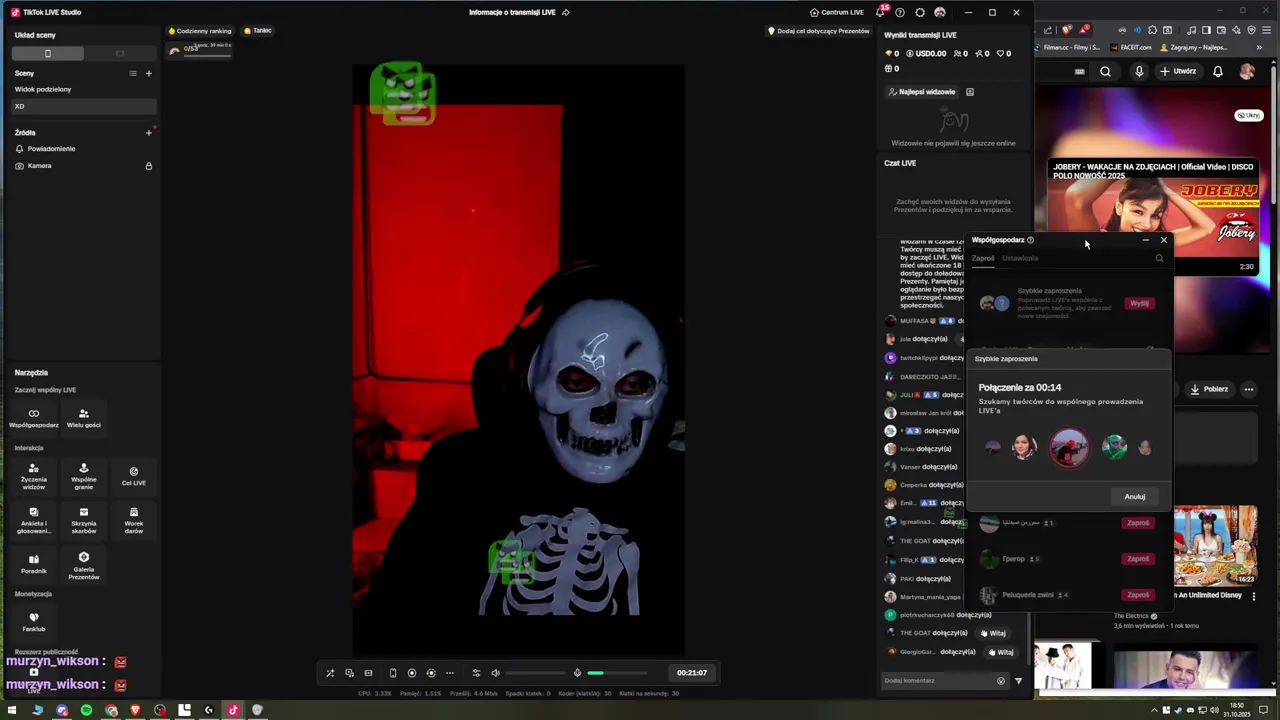Select portrait phone scene layout
1280x720 pixels.
coord(48,53)
